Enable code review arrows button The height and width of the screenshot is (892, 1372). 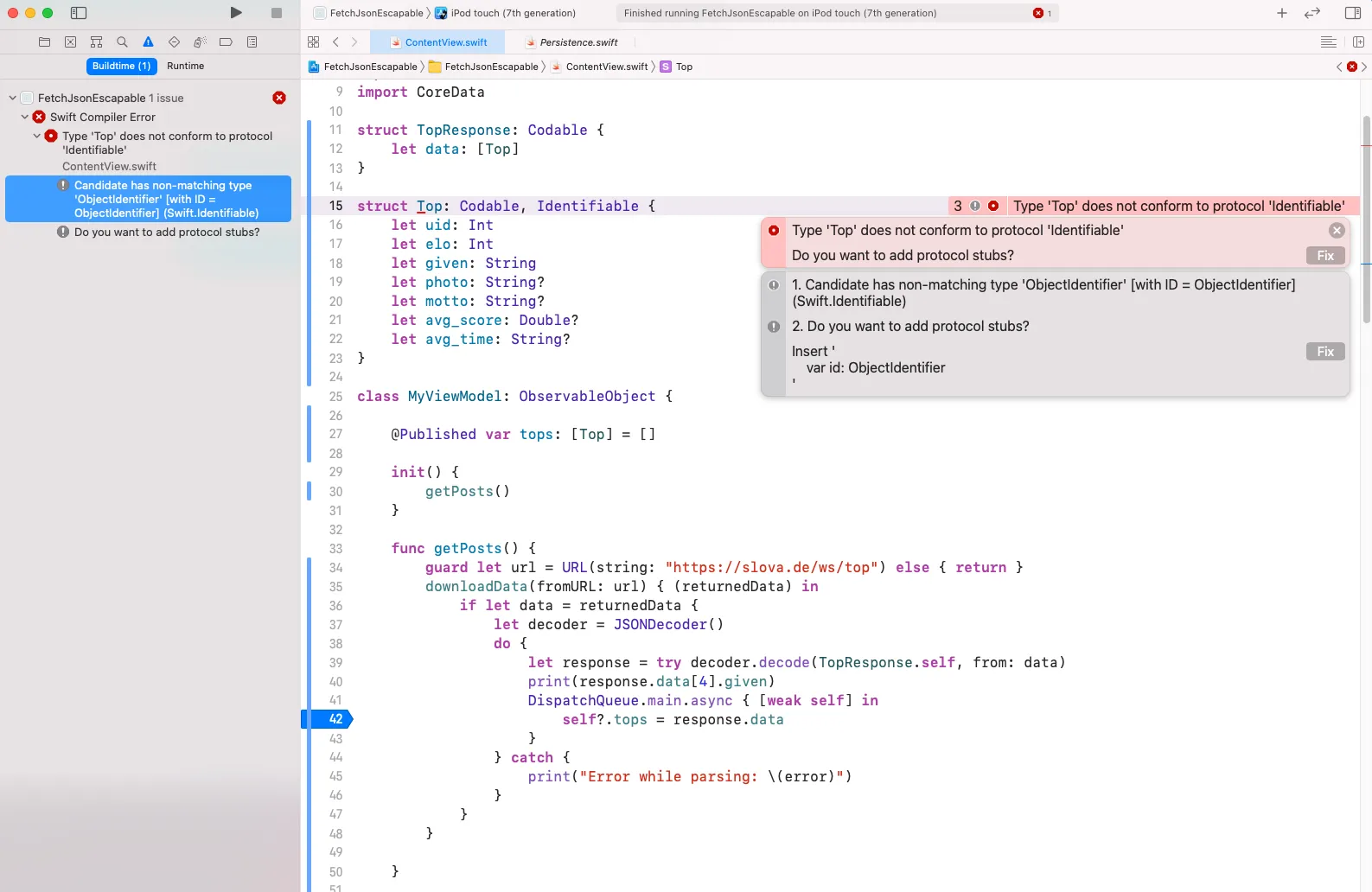tap(1312, 13)
